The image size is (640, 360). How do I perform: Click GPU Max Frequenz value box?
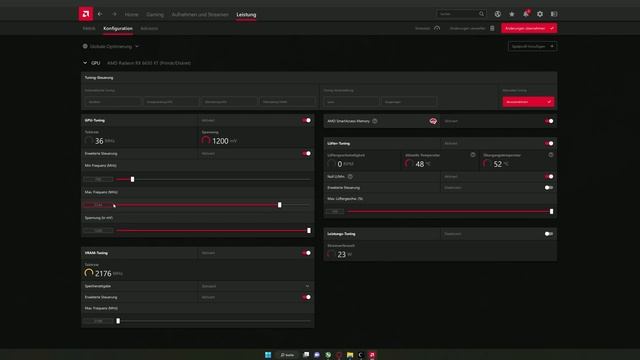[x=98, y=204]
